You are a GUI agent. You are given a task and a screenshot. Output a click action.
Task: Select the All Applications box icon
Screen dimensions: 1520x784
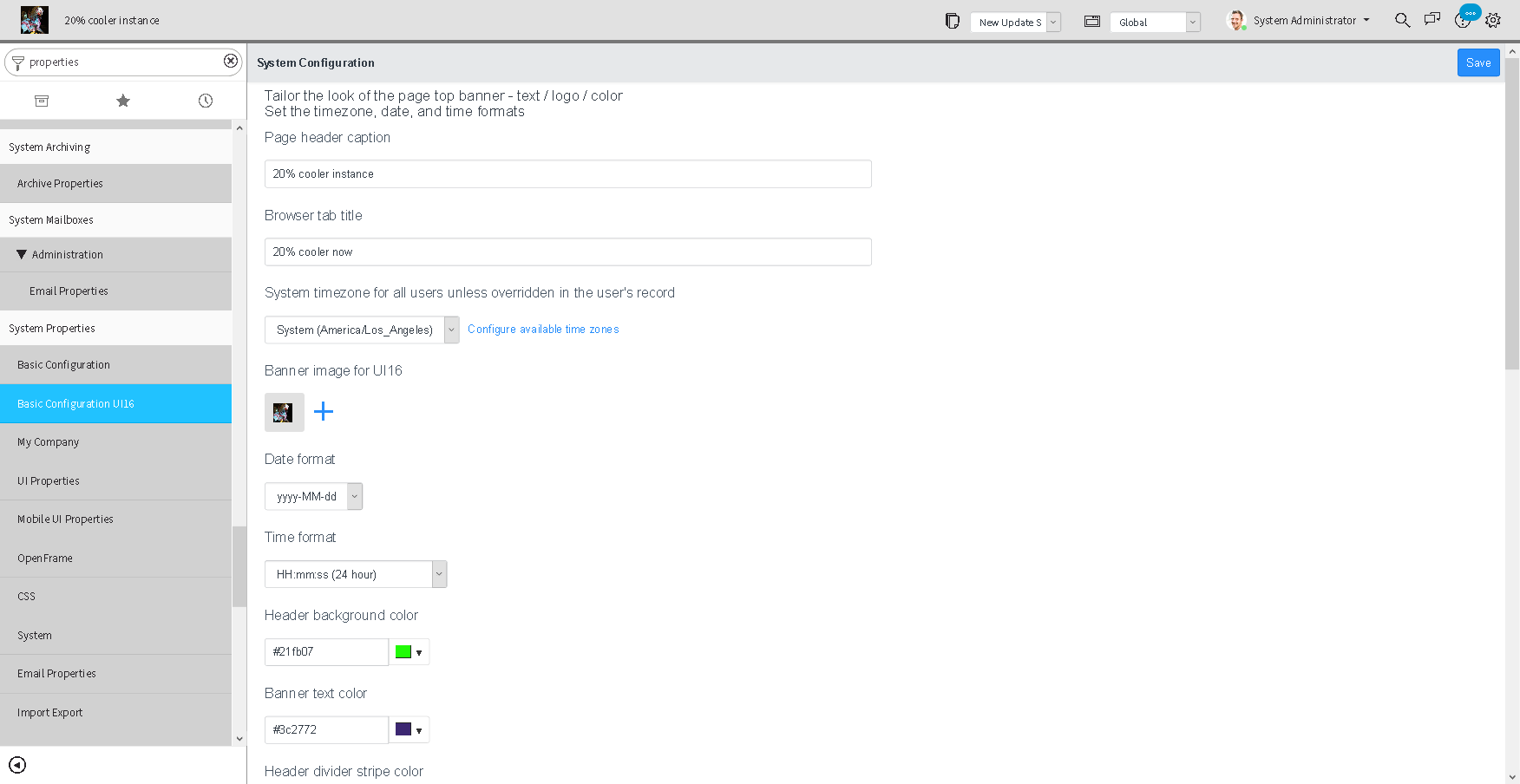coord(41,101)
